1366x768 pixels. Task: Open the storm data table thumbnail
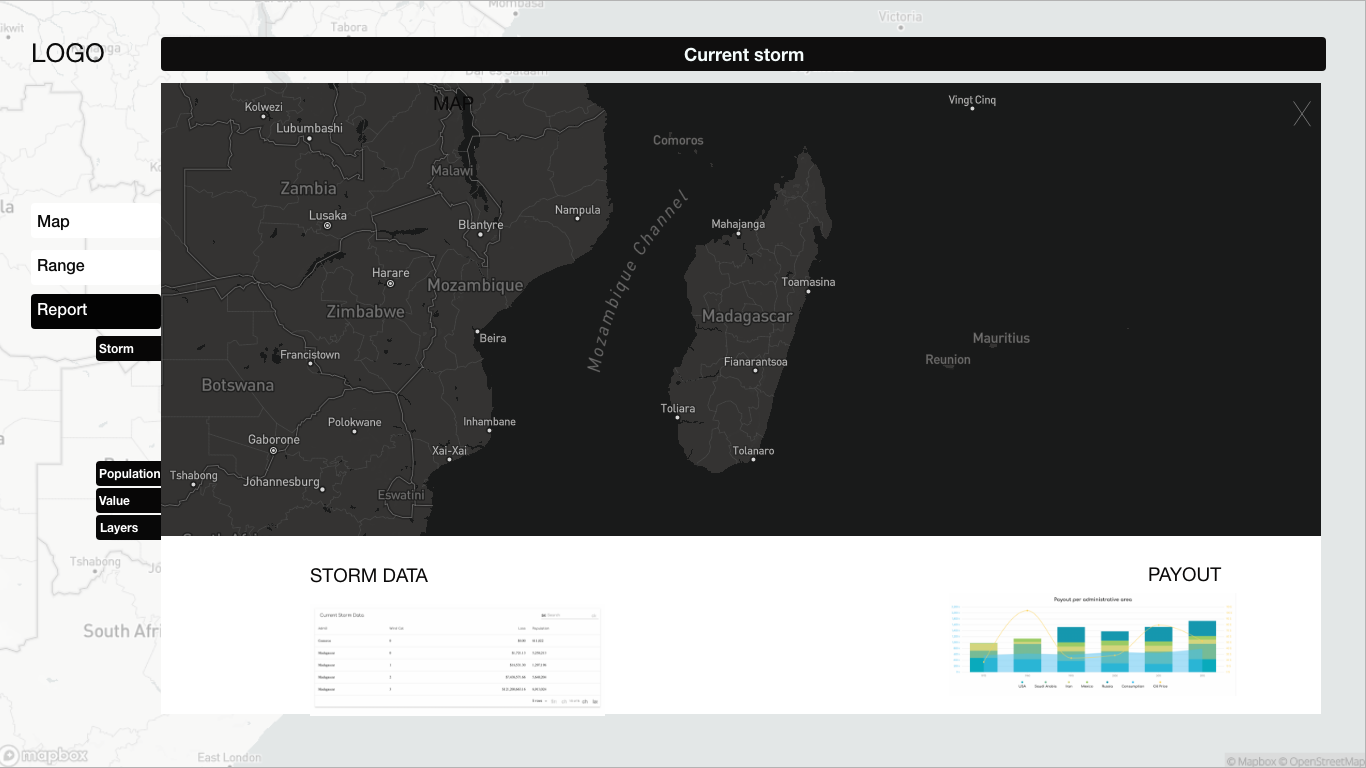click(457, 659)
